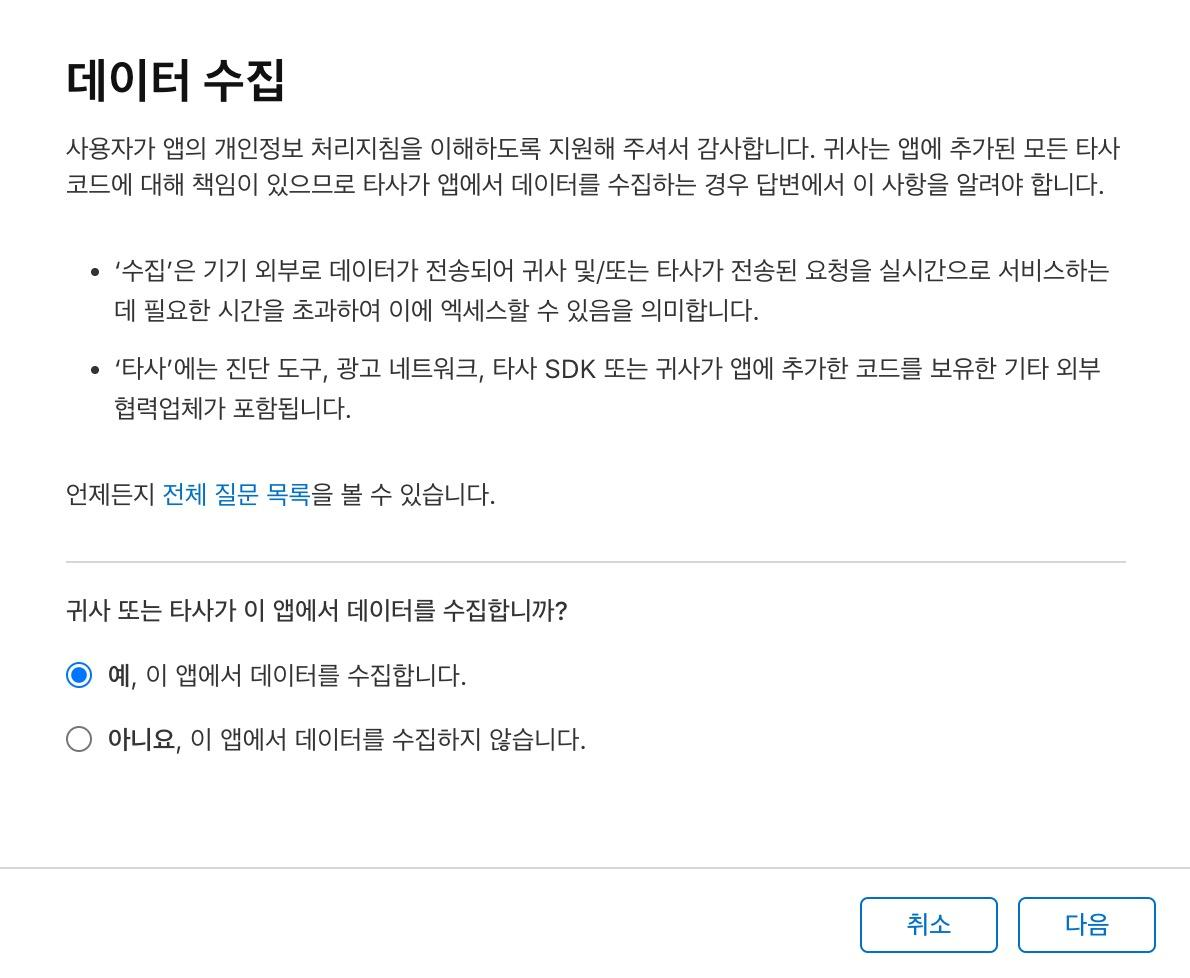Select the '아니요' radio button circle
Viewport: 1190px width, 978px height.
(x=79, y=739)
